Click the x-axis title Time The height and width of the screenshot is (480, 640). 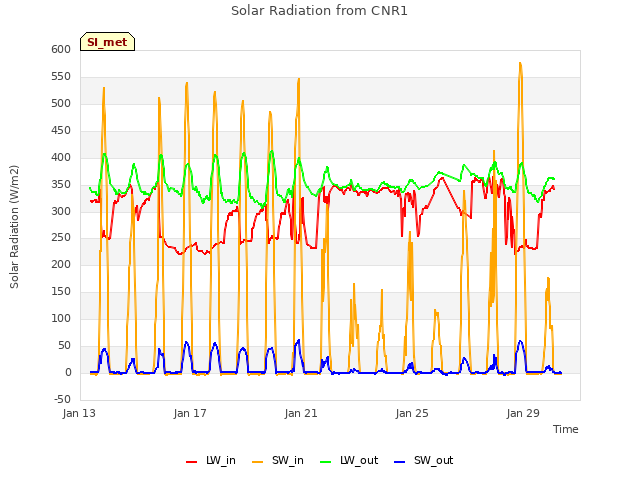pos(566,429)
